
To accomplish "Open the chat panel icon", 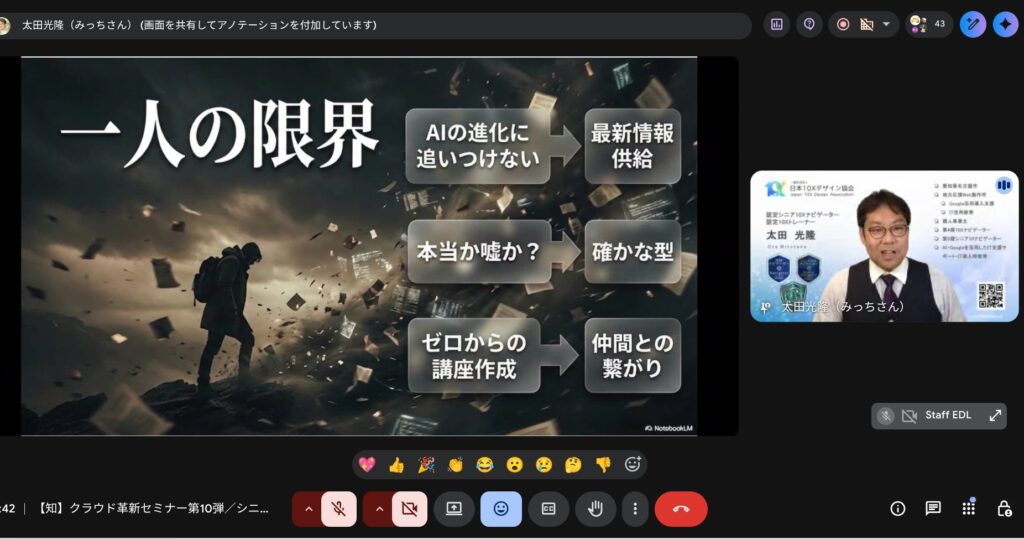I will [933, 508].
